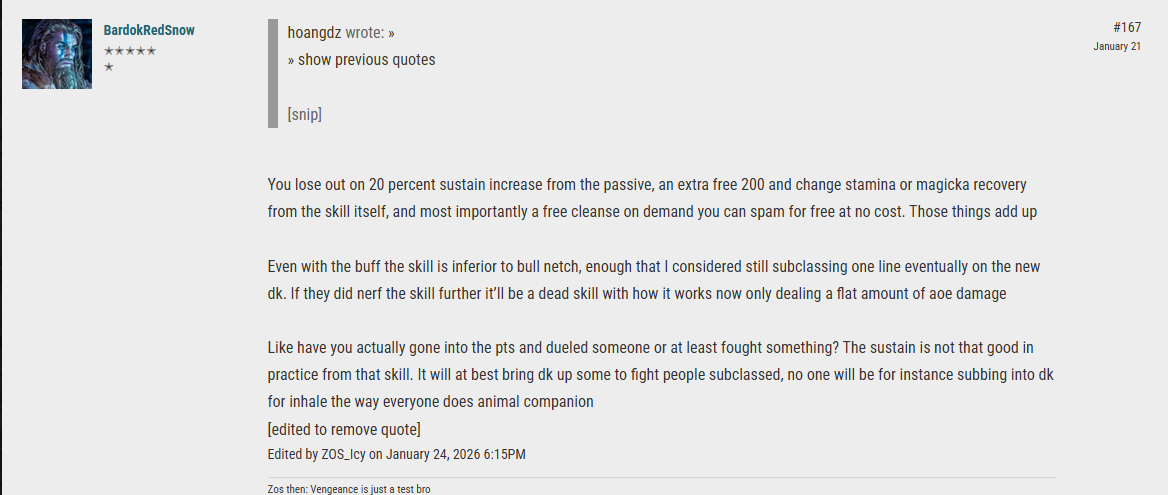The width and height of the screenshot is (1168, 495).
Task: Expand "show previous quotes"
Action: coord(366,60)
